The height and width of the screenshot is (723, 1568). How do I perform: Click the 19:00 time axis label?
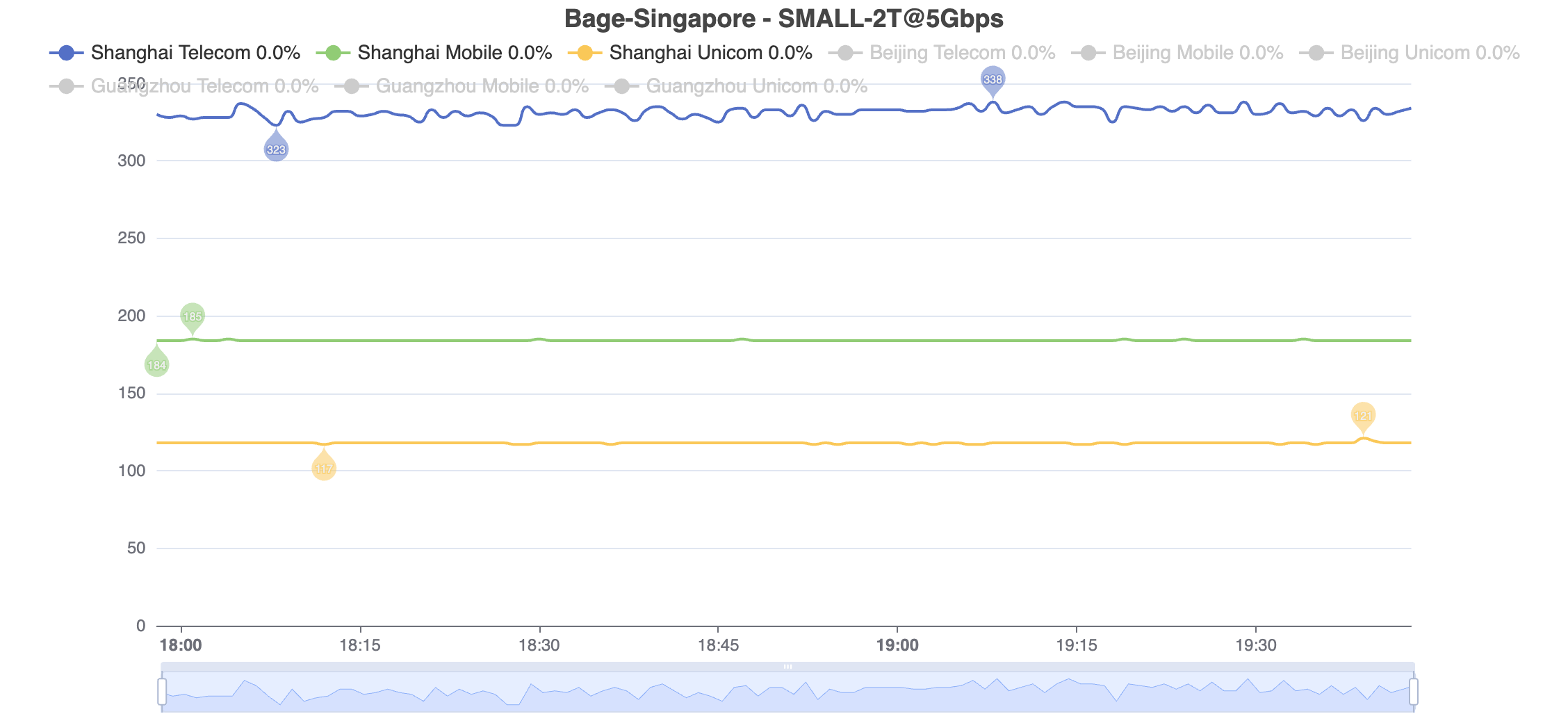pyautogui.click(x=897, y=645)
